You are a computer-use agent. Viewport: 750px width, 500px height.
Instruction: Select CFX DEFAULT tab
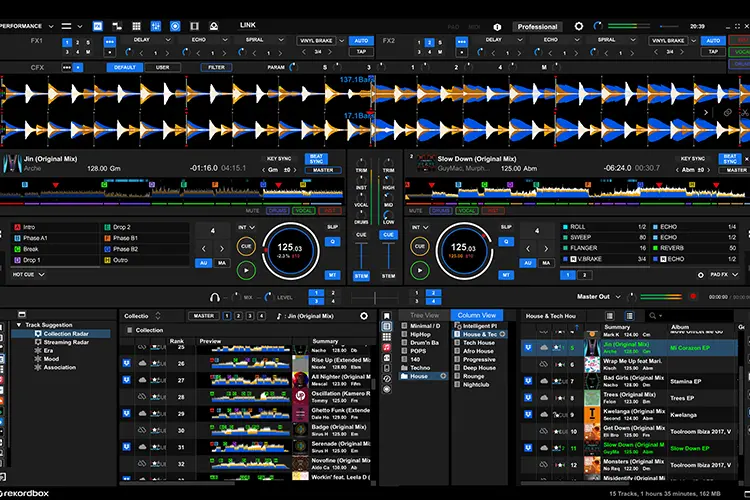(x=124, y=67)
